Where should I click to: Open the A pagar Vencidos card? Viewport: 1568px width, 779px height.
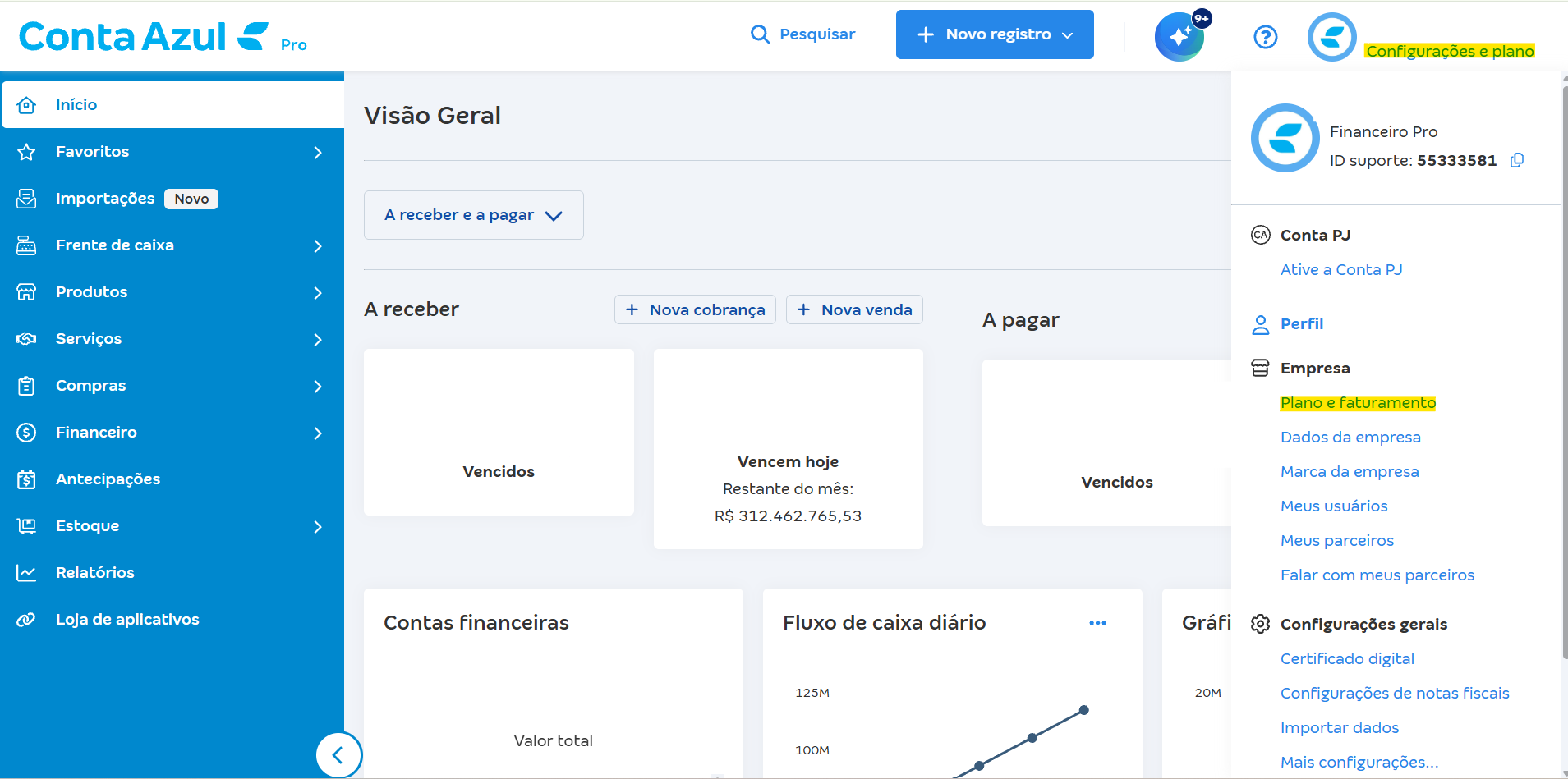click(1106, 443)
